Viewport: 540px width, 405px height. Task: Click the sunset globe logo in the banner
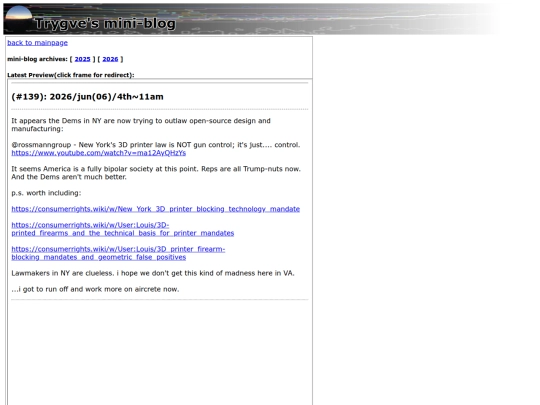(19, 19)
